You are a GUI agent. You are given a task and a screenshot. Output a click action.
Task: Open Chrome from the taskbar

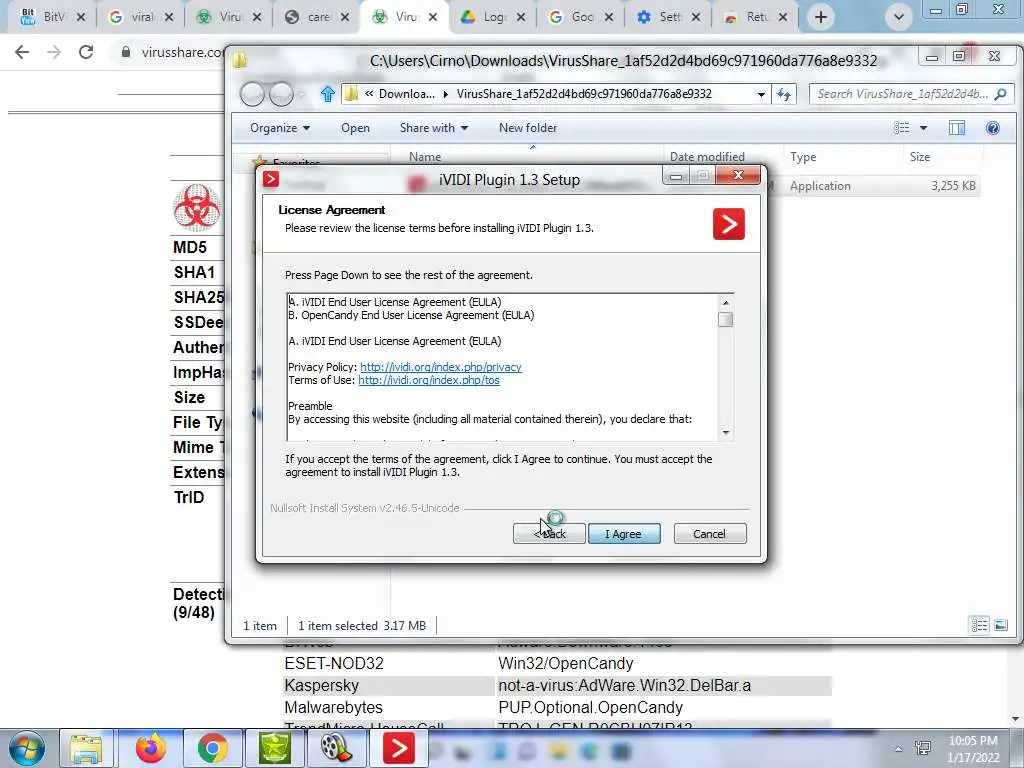[x=212, y=748]
